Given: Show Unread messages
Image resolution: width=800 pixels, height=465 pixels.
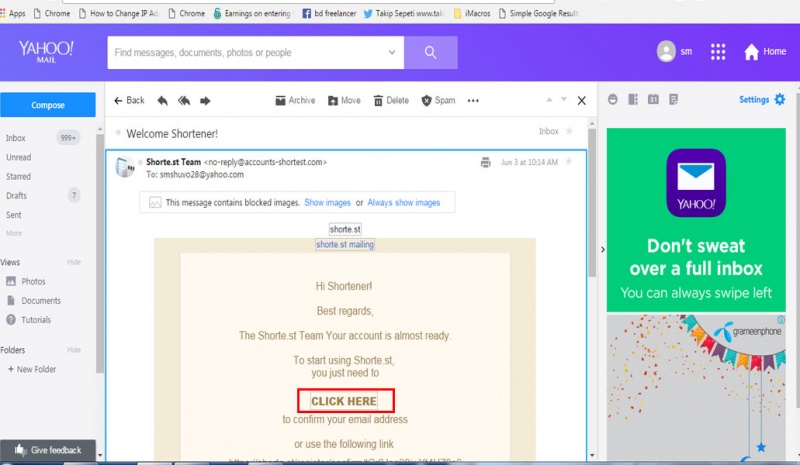Looking at the screenshot, I should [18, 157].
